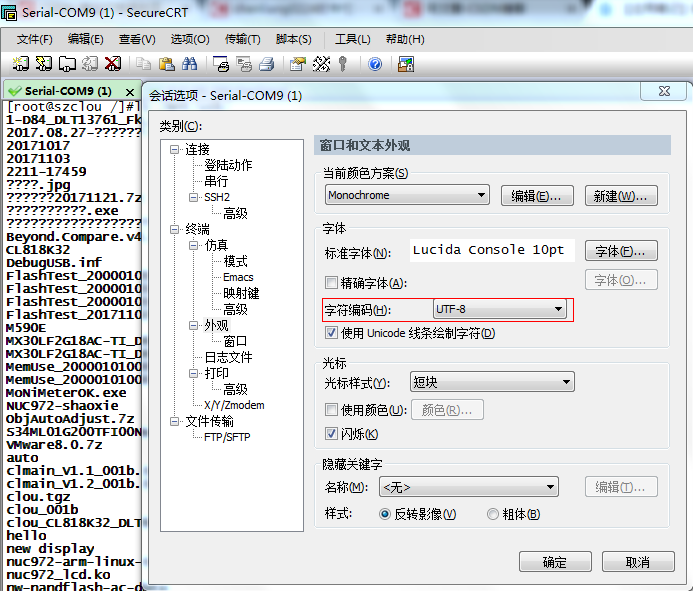Close the session options dialog
Viewport: 693px width, 591px height.
(x=664, y=91)
